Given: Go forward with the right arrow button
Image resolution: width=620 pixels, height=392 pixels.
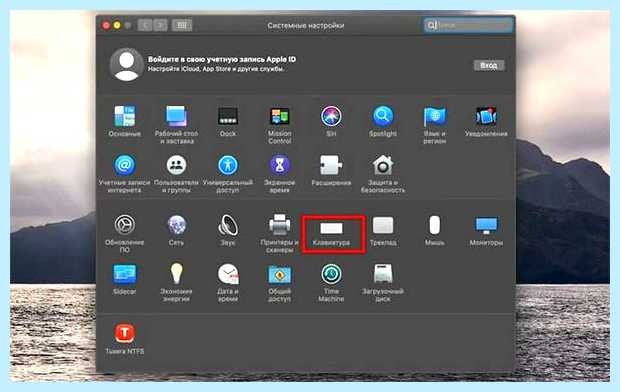Looking at the screenshot, I should (x=160, y=25).
